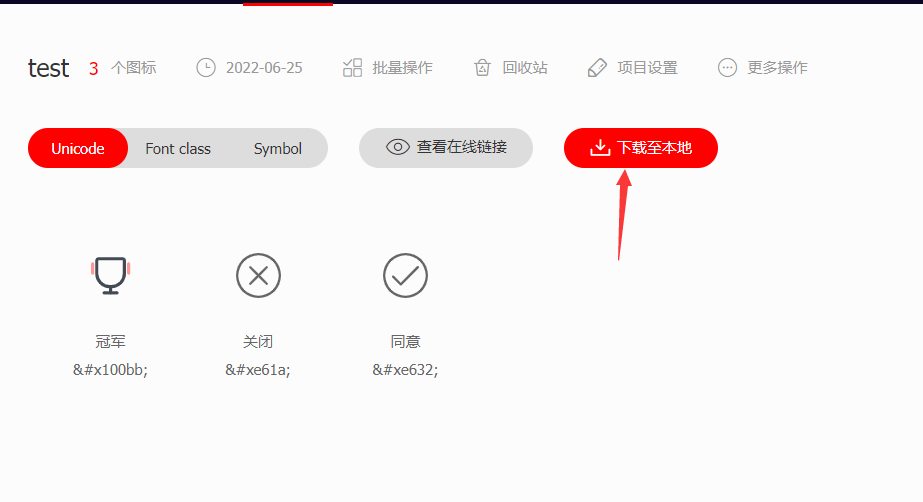
Task: Switch to Font class mode
Action: [178, 148]
